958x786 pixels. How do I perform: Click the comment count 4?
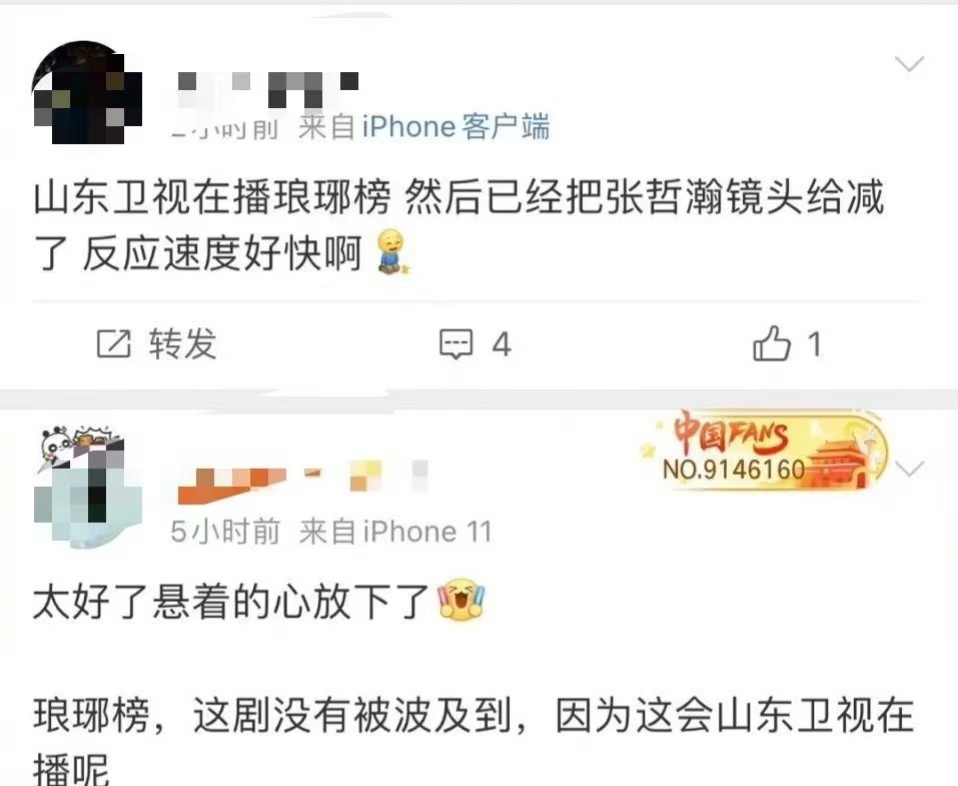click(502, 344)
